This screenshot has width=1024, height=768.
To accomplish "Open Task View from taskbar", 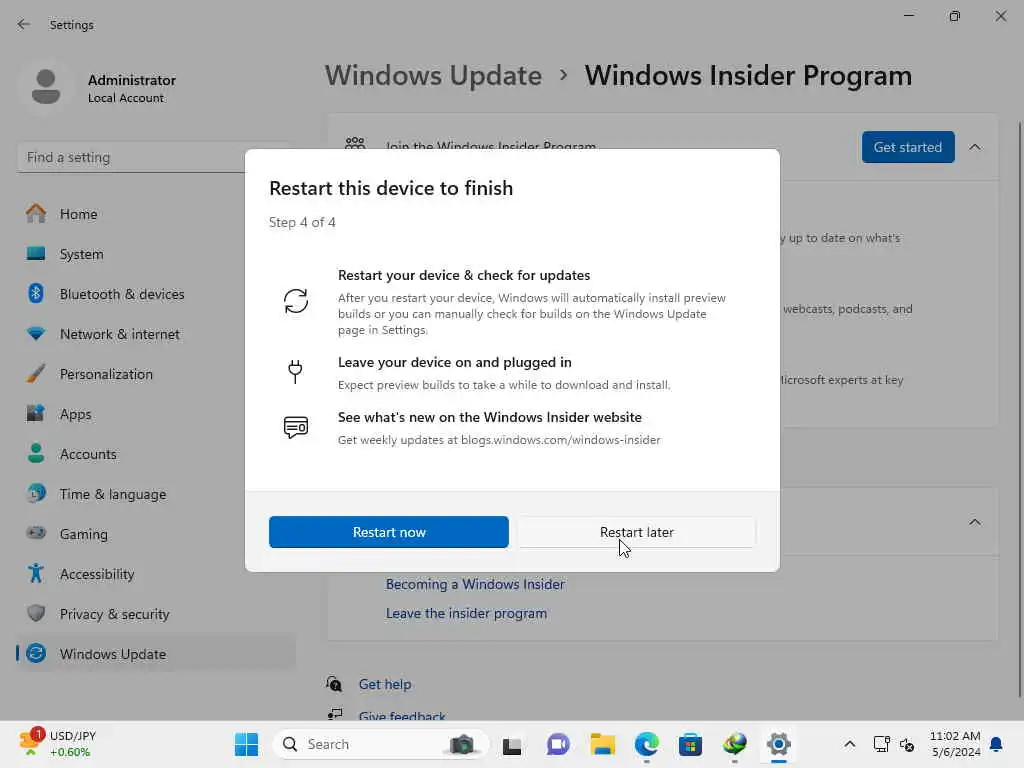I will tap(512, 744).
